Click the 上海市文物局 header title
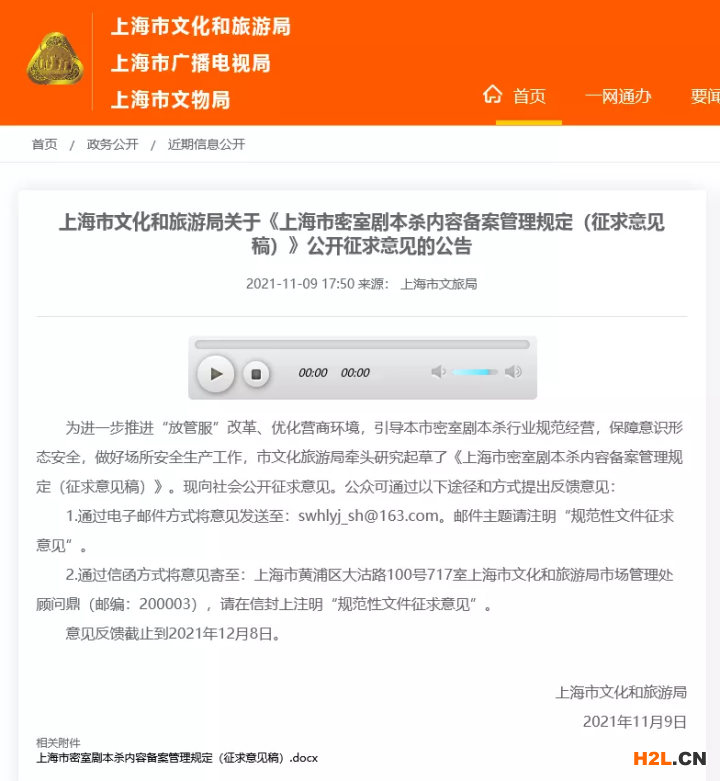This screenshot has width=720, height=781. 170,100
